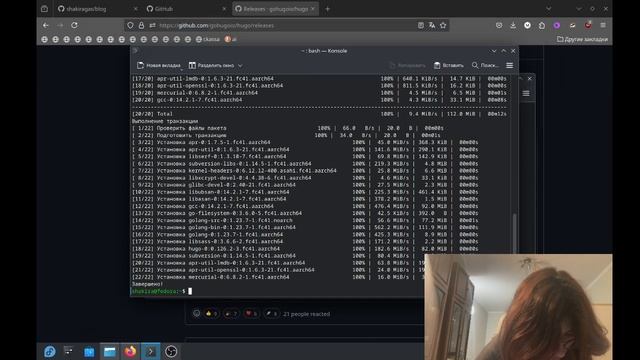Open the Discover software store taskbar icon
The height and width of the screenshot is (360, 640).
[x=89, y=351]
